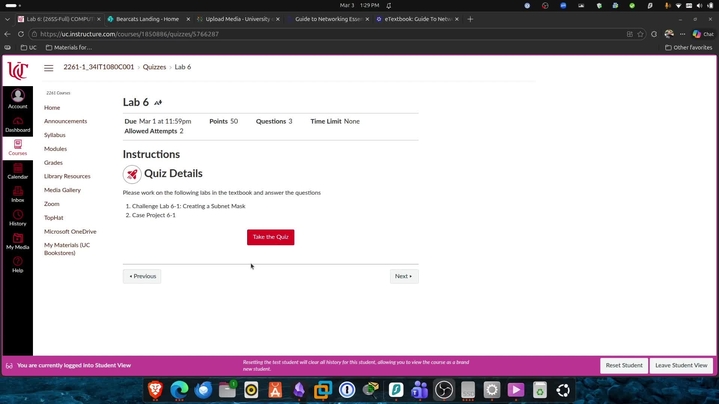Go to the Canvas Dashboard
Viewport: 719px width, 404px height.
tap(17, 124)
